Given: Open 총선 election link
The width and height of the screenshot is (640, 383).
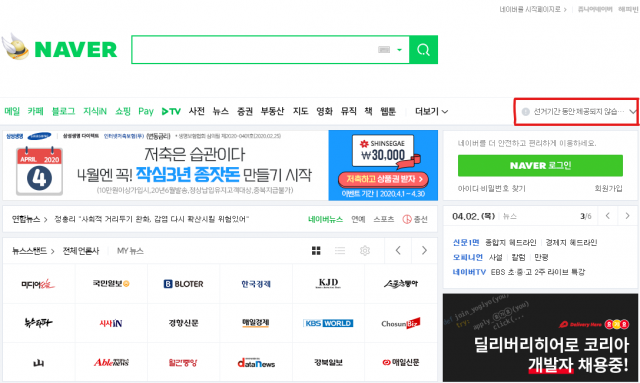Looking at the screenshot, I should [415, 219].
